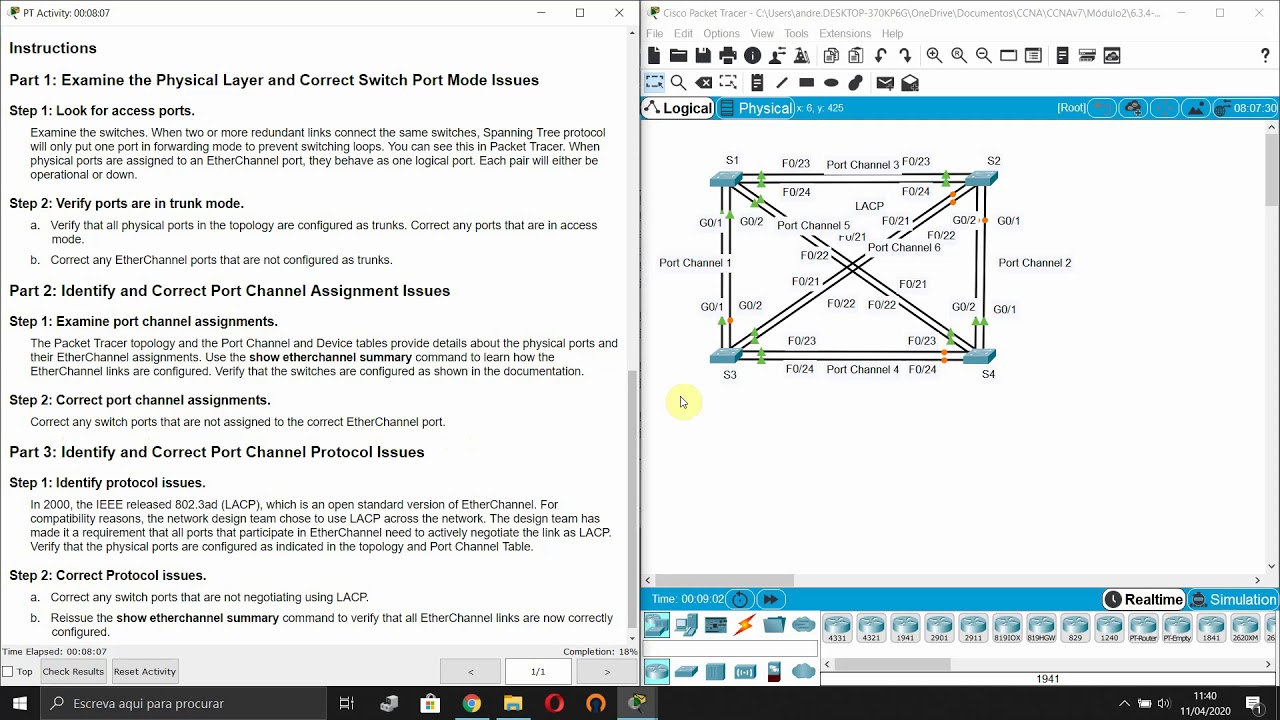The width and height of the screenshot is (1280, 720).
Task: Click switch S1 in topology
Action: coord(727,179)
